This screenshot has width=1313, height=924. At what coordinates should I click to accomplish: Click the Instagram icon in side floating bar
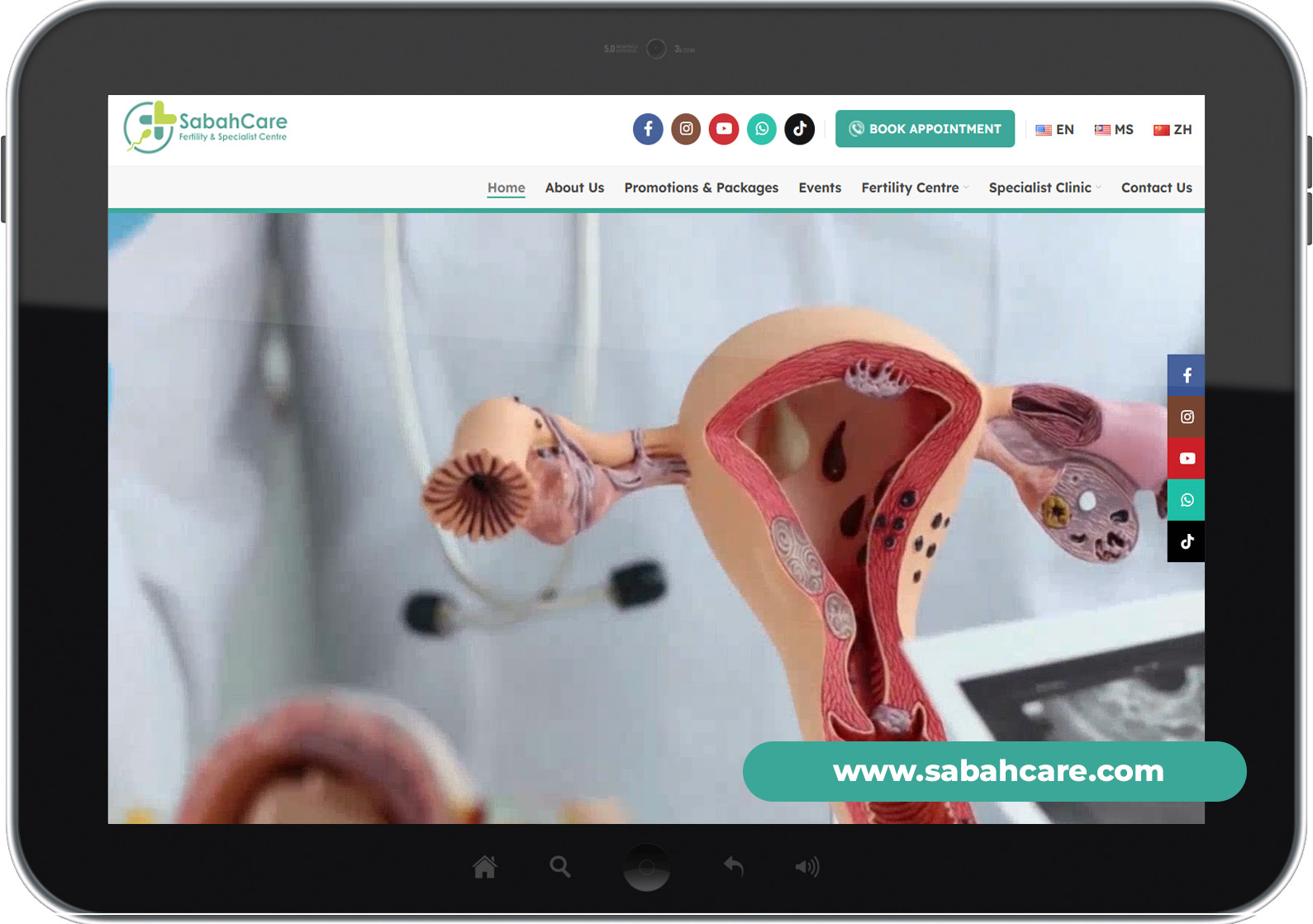pos(1186,417)
